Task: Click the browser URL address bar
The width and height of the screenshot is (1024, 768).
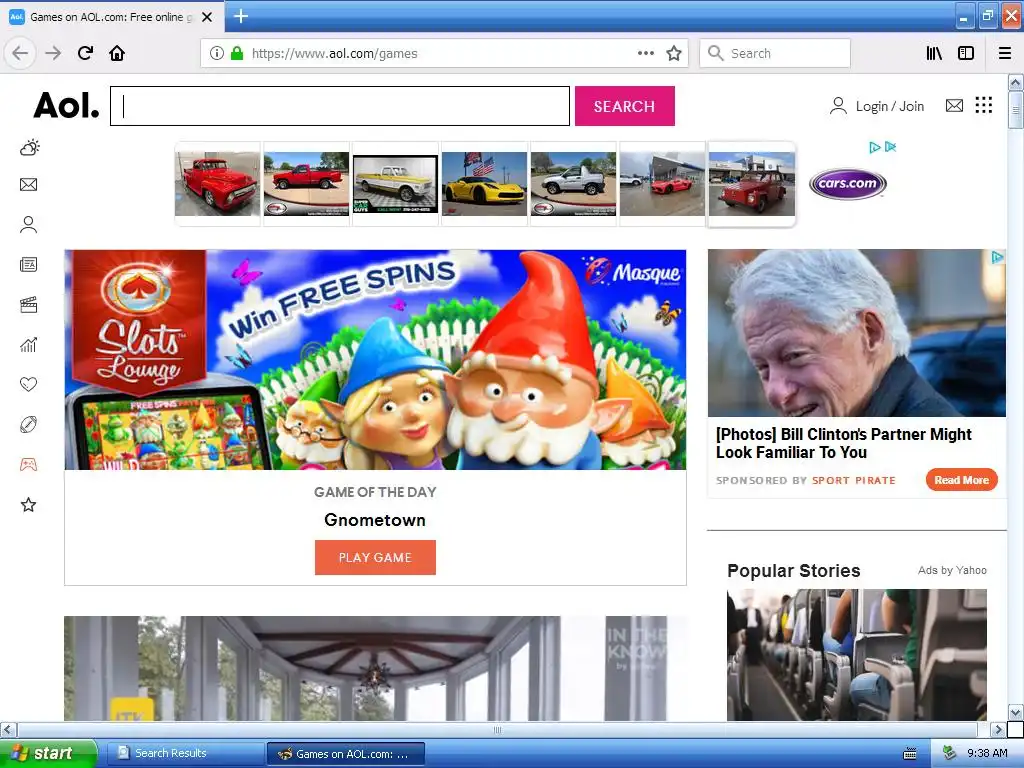Action: [x=444, y=53]
